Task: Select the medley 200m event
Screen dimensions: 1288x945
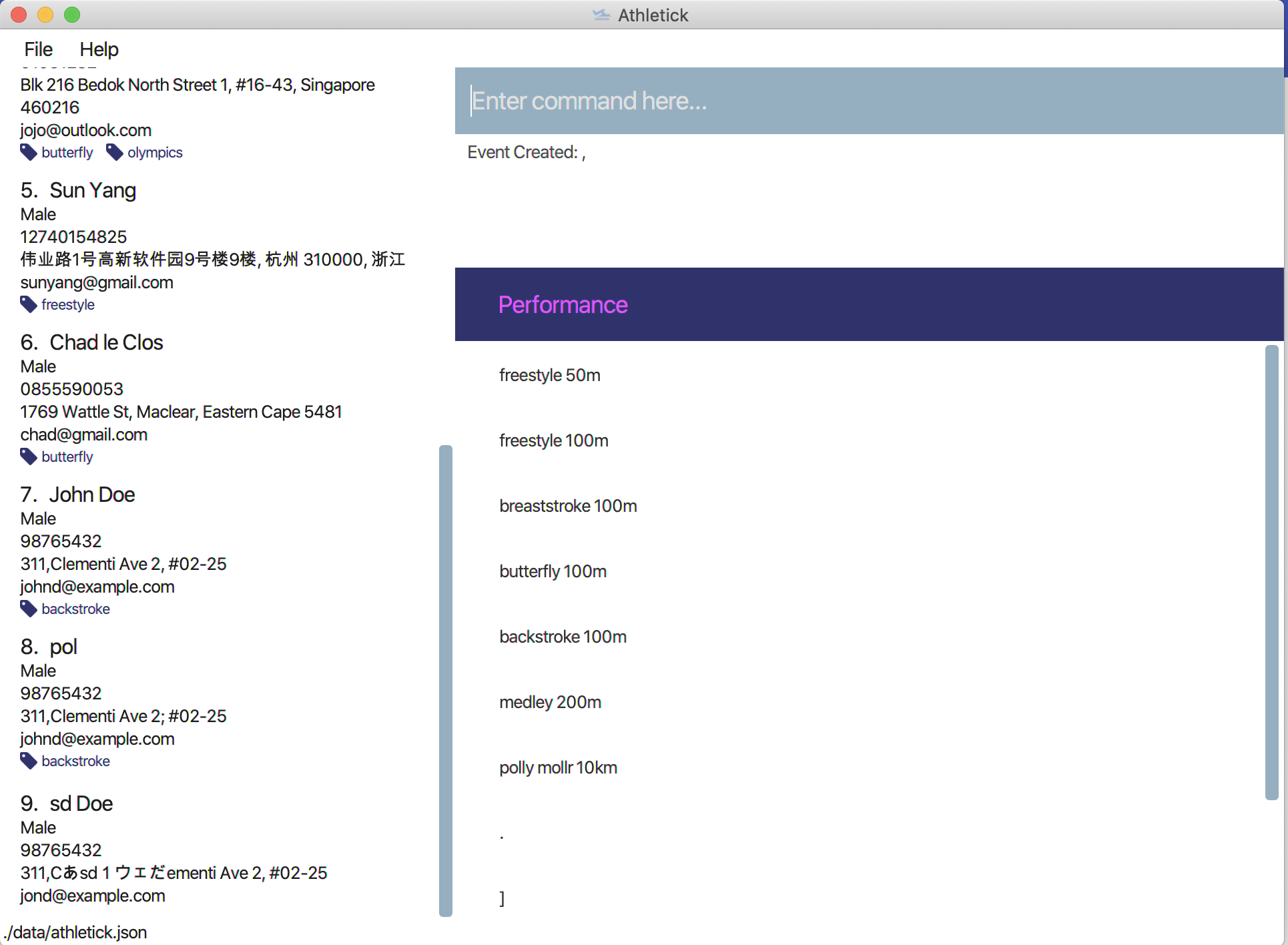Action: (550, 702)
